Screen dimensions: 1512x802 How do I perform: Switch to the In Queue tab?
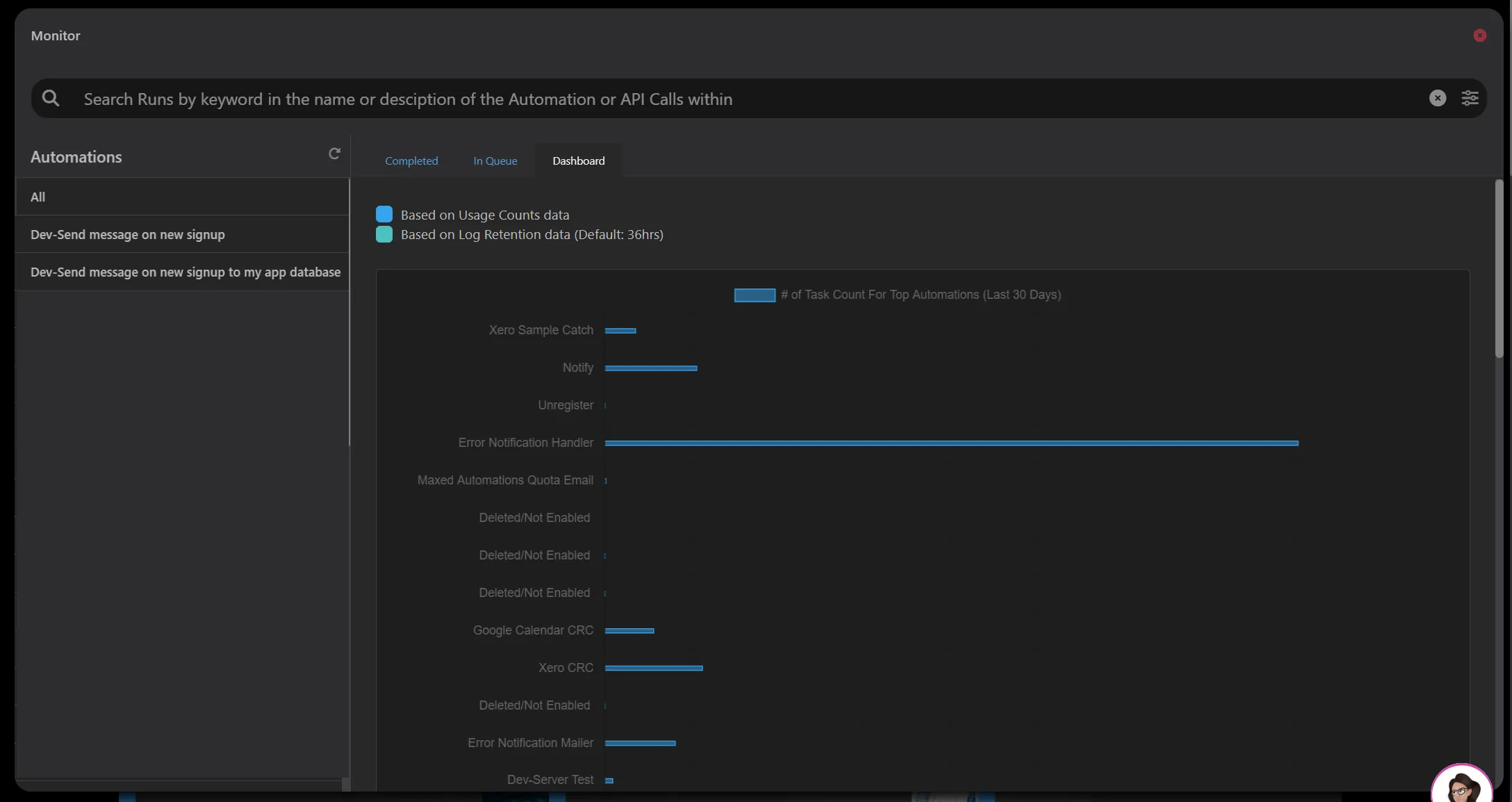(x=495, y=161)
